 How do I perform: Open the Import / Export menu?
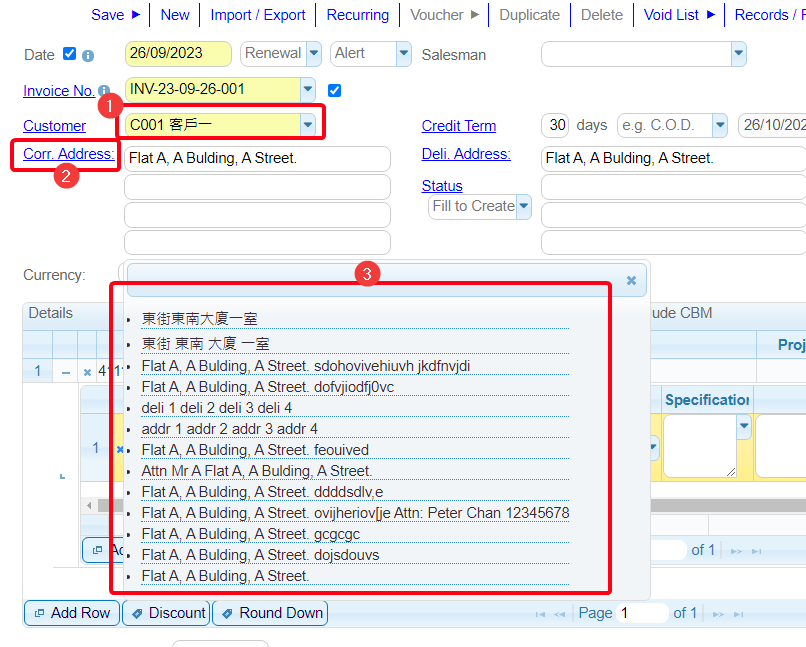pos(258,15)
